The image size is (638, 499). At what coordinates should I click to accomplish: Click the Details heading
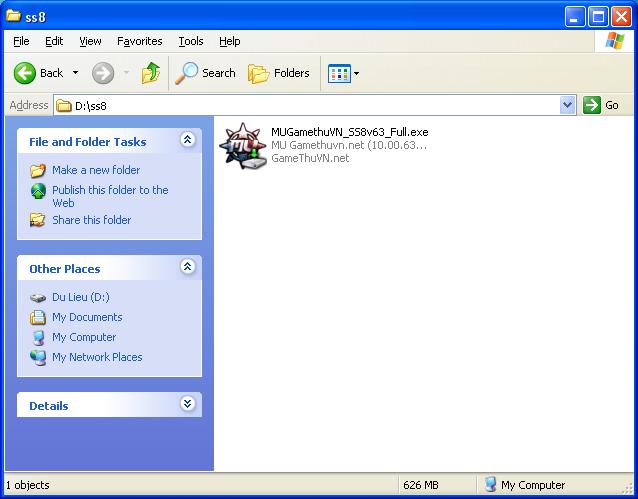[49, 406]
